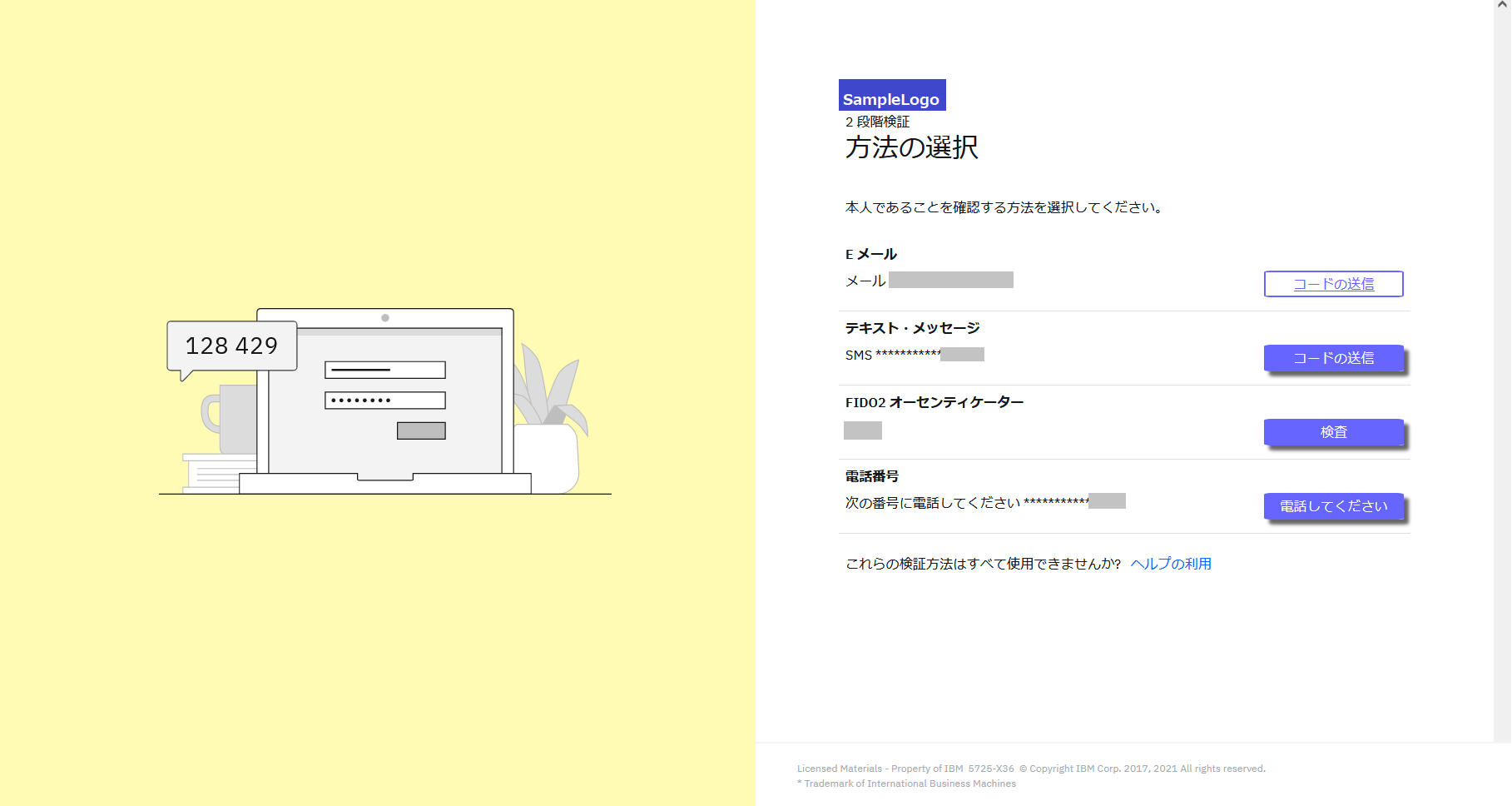Select the masked 電話番号 phone number

coord(1107,500)
